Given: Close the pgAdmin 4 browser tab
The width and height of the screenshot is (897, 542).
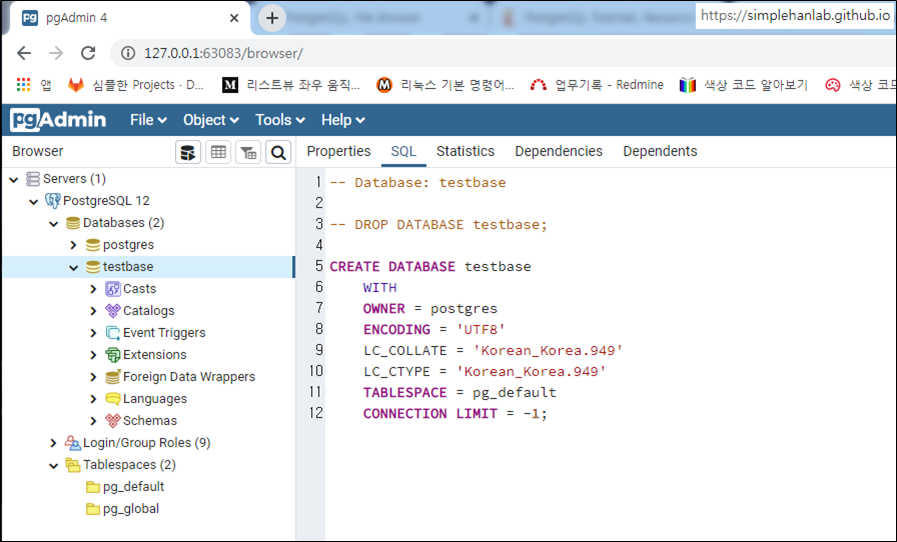Looking at the screenshot, I should click(234, 18).
